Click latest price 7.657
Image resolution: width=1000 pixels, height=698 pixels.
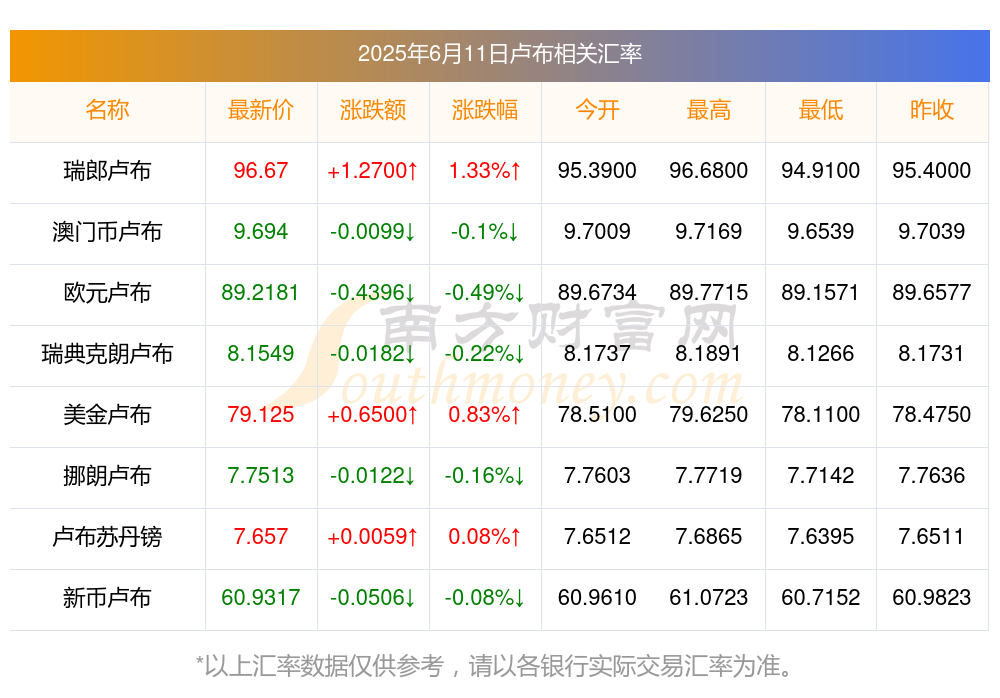(260, 537)
